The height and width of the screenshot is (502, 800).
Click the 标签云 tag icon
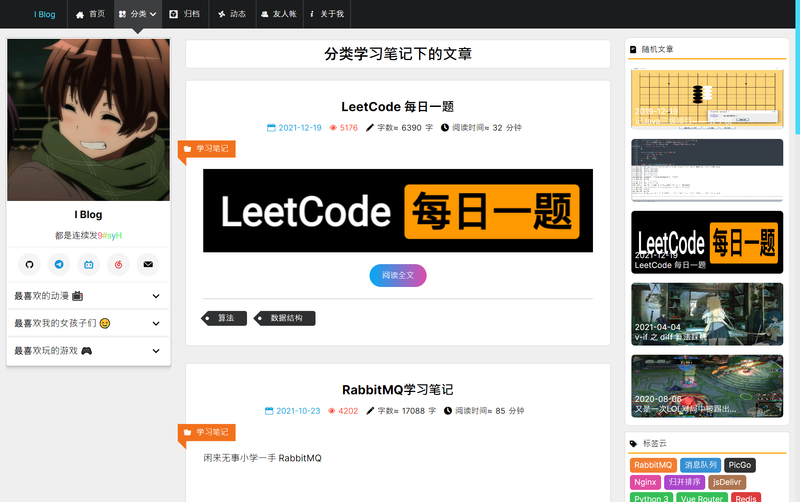click(x=634, y=443)
